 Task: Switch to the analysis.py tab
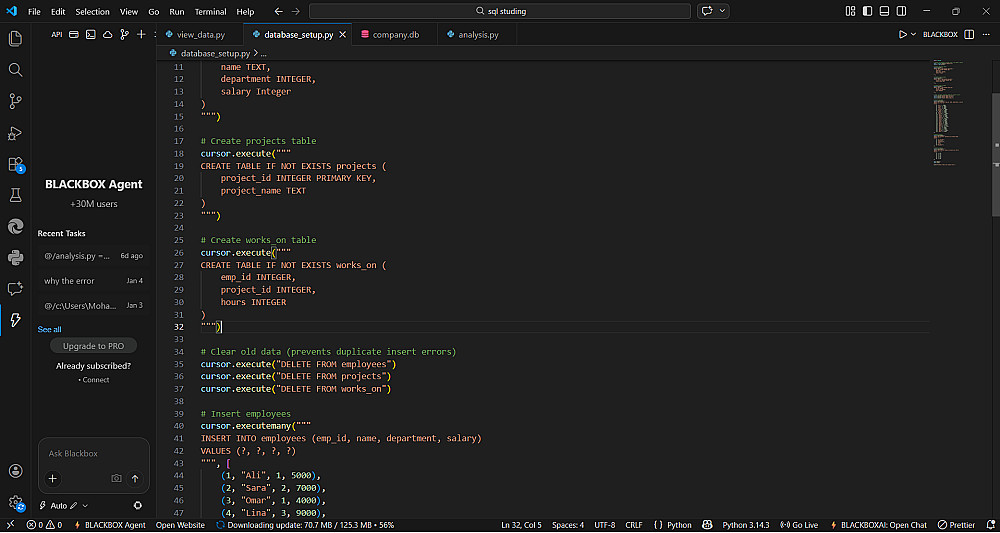pyautogui.click(x=478, y=34)
